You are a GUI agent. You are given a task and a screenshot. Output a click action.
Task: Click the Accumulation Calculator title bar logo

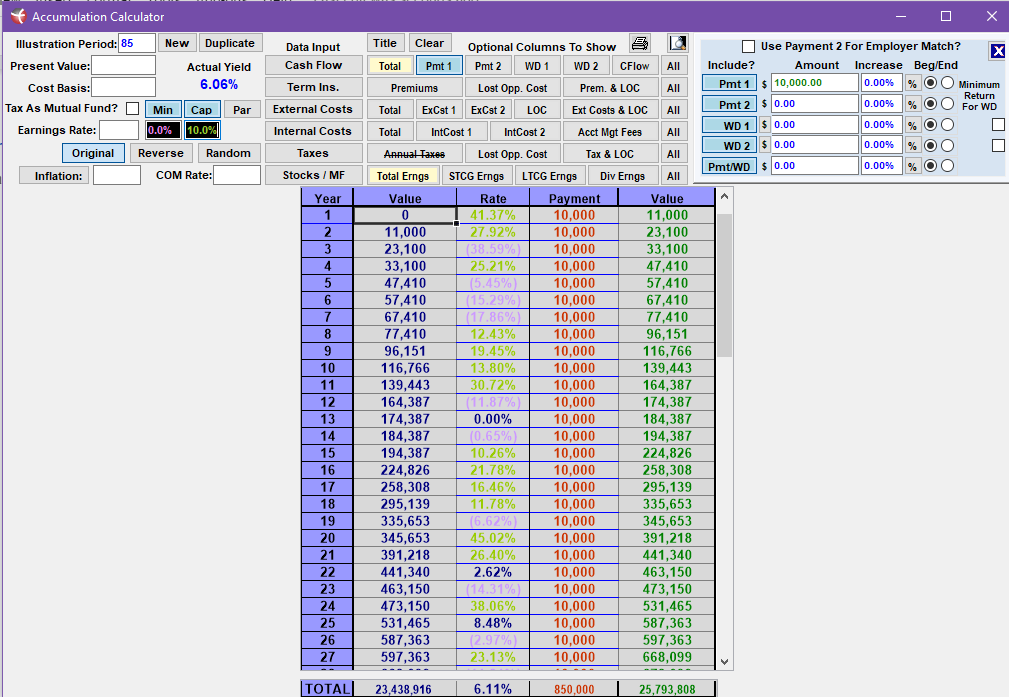pos(17,17)
